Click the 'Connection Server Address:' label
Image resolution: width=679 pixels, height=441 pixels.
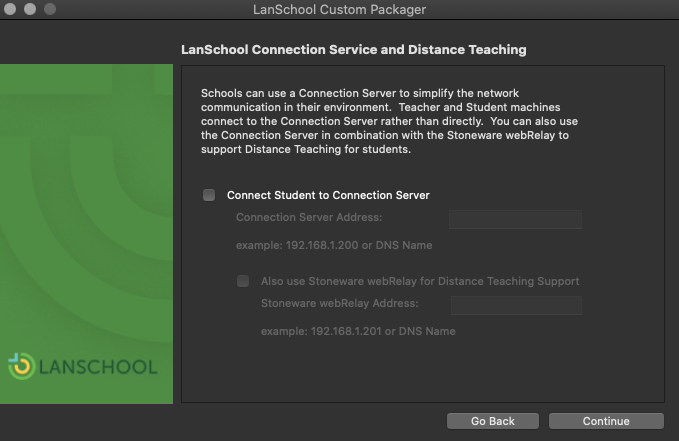click(x=309, y=217)
